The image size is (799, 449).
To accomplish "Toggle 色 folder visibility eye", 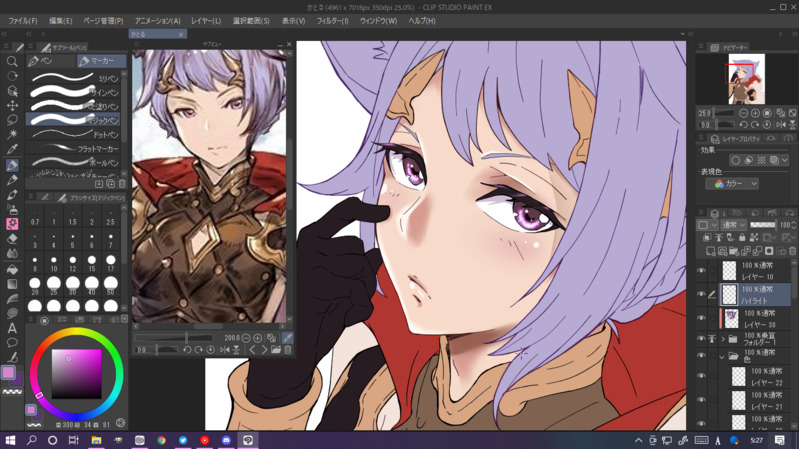I will 701,355.
